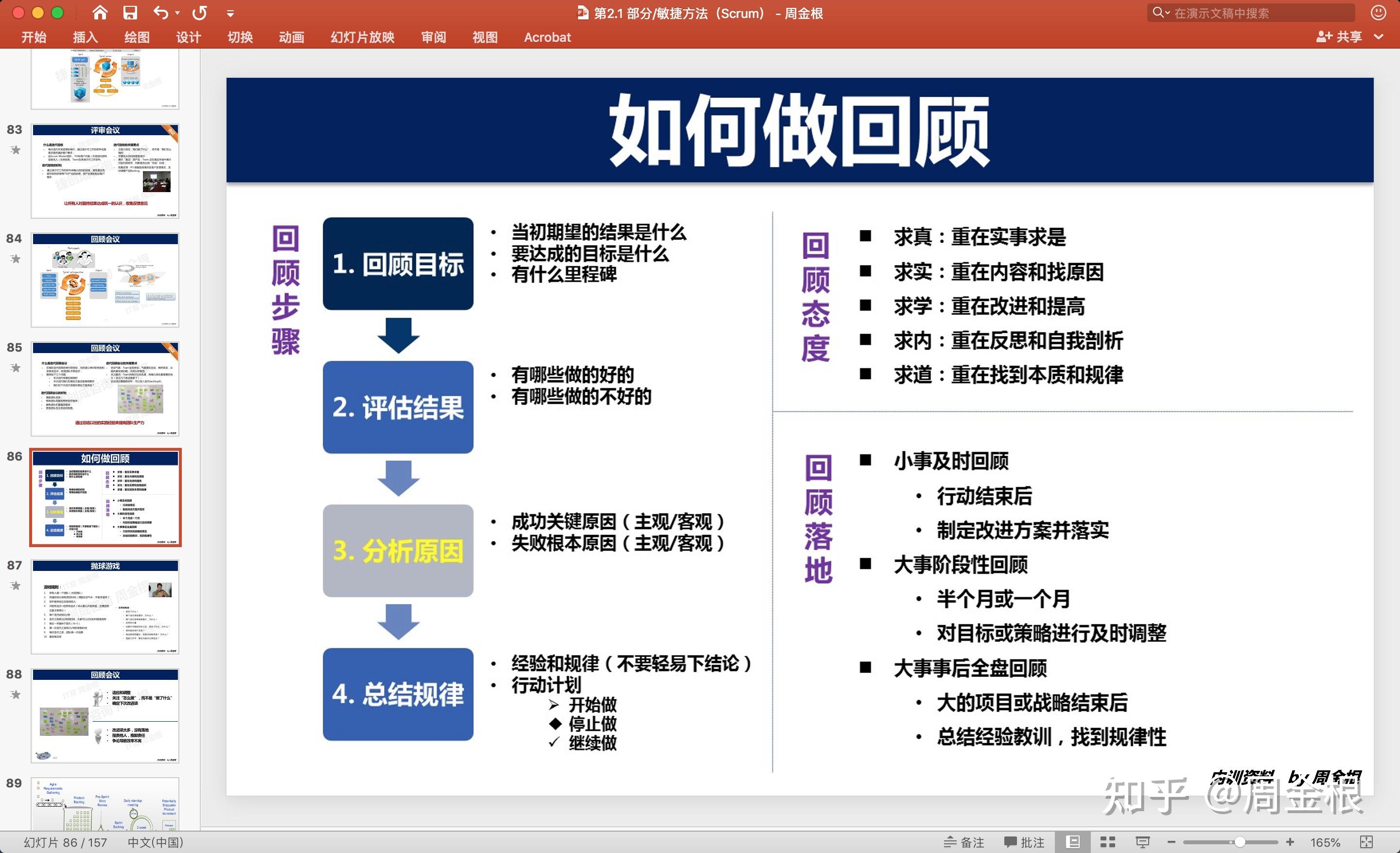Select slide 87 thumbnail 抛球游戏
The image size is (1400, 853).
coord(105,606)
